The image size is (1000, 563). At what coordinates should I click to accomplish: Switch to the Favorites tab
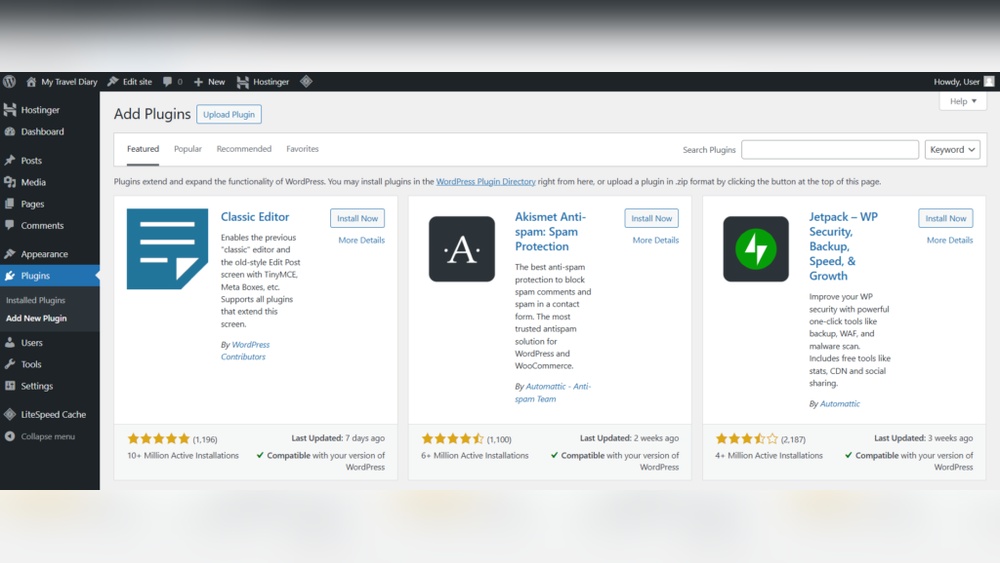tap(302, 149)
